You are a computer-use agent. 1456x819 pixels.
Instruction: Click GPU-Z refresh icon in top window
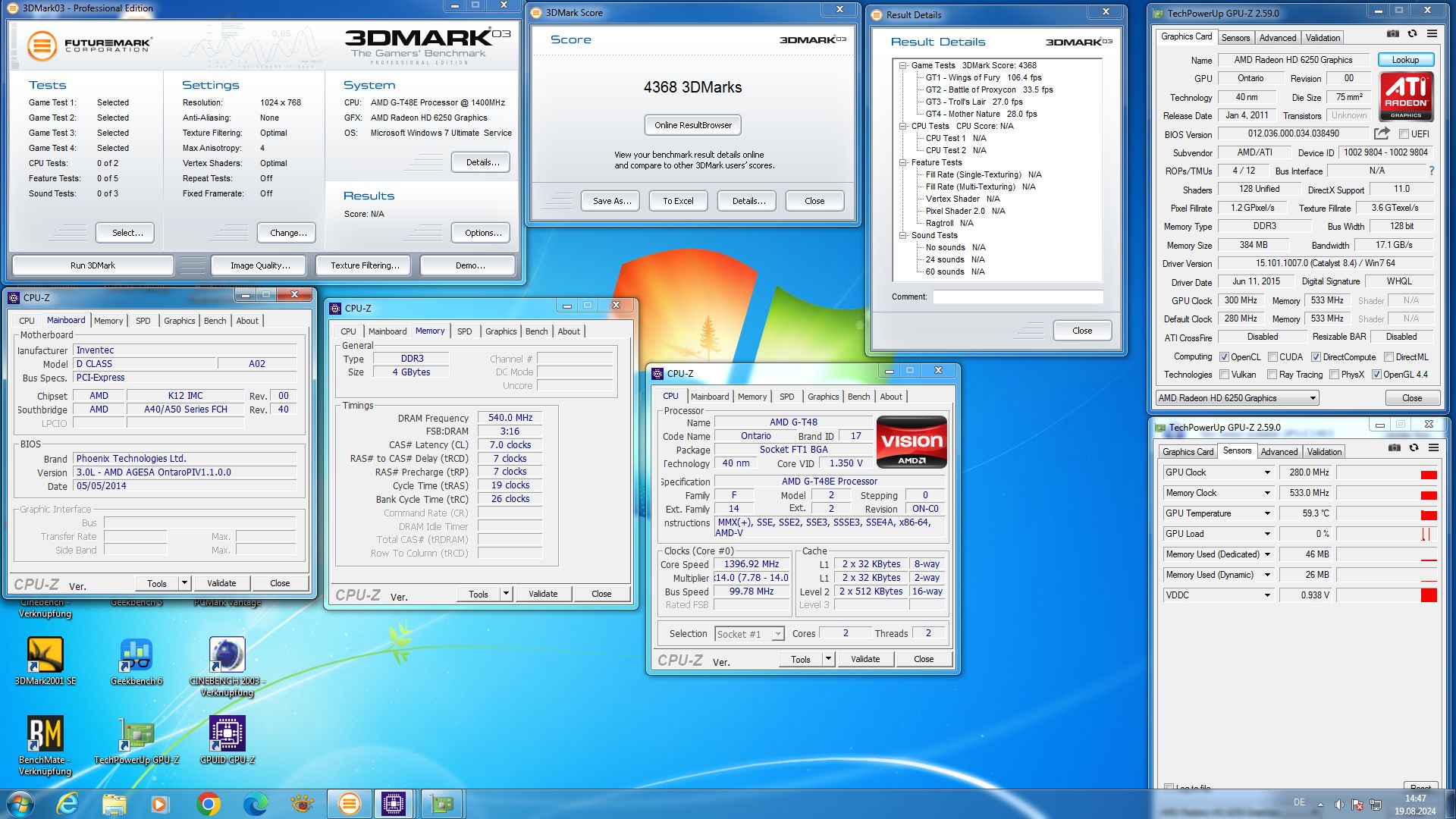[x=1412, y=34]
